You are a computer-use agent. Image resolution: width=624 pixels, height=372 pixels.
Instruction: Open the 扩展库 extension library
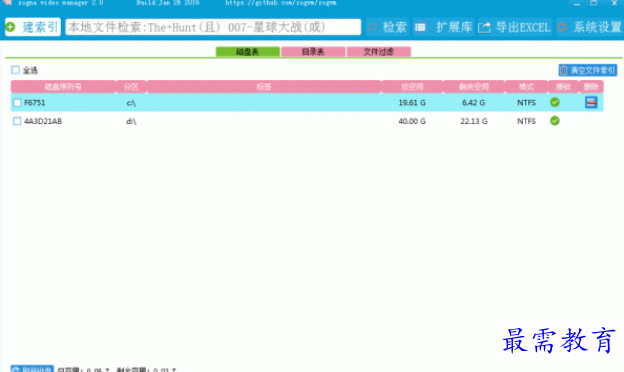click(x=443, y=27)
